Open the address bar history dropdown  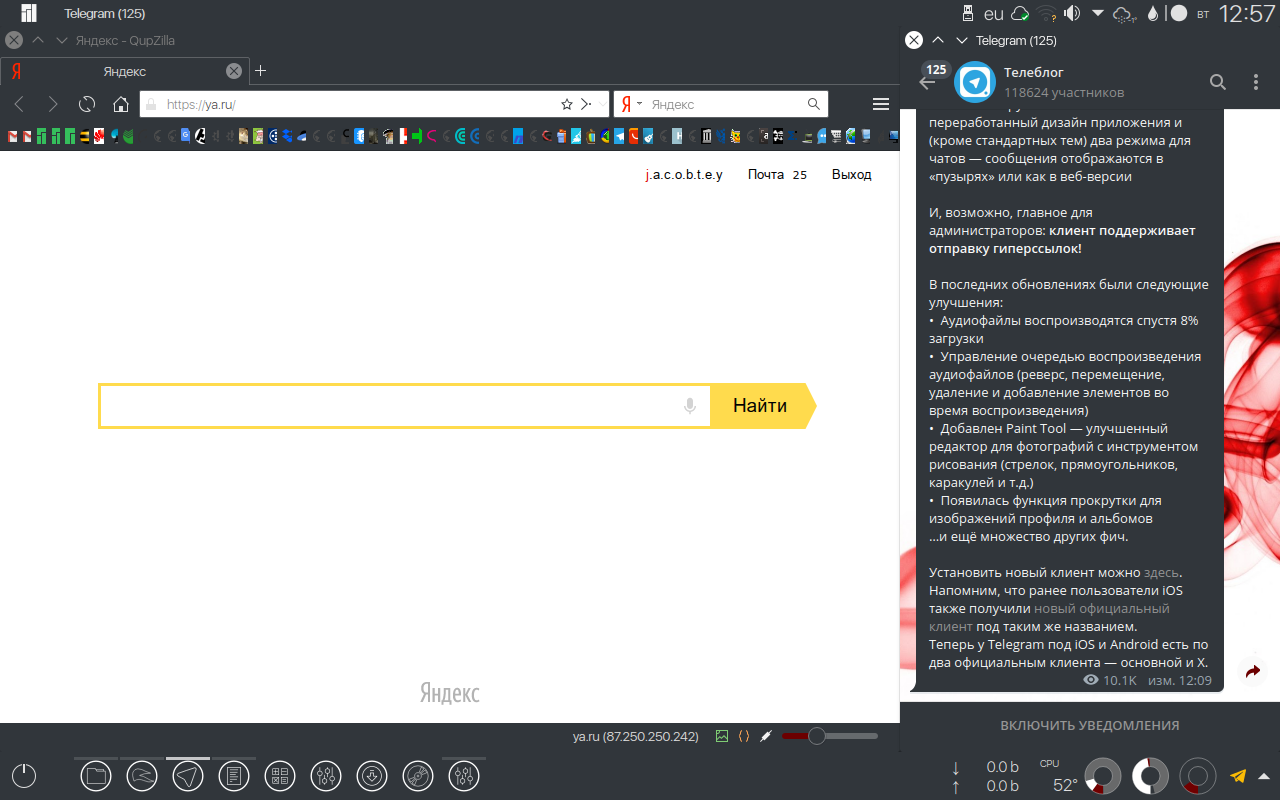[x=601, y=104]
